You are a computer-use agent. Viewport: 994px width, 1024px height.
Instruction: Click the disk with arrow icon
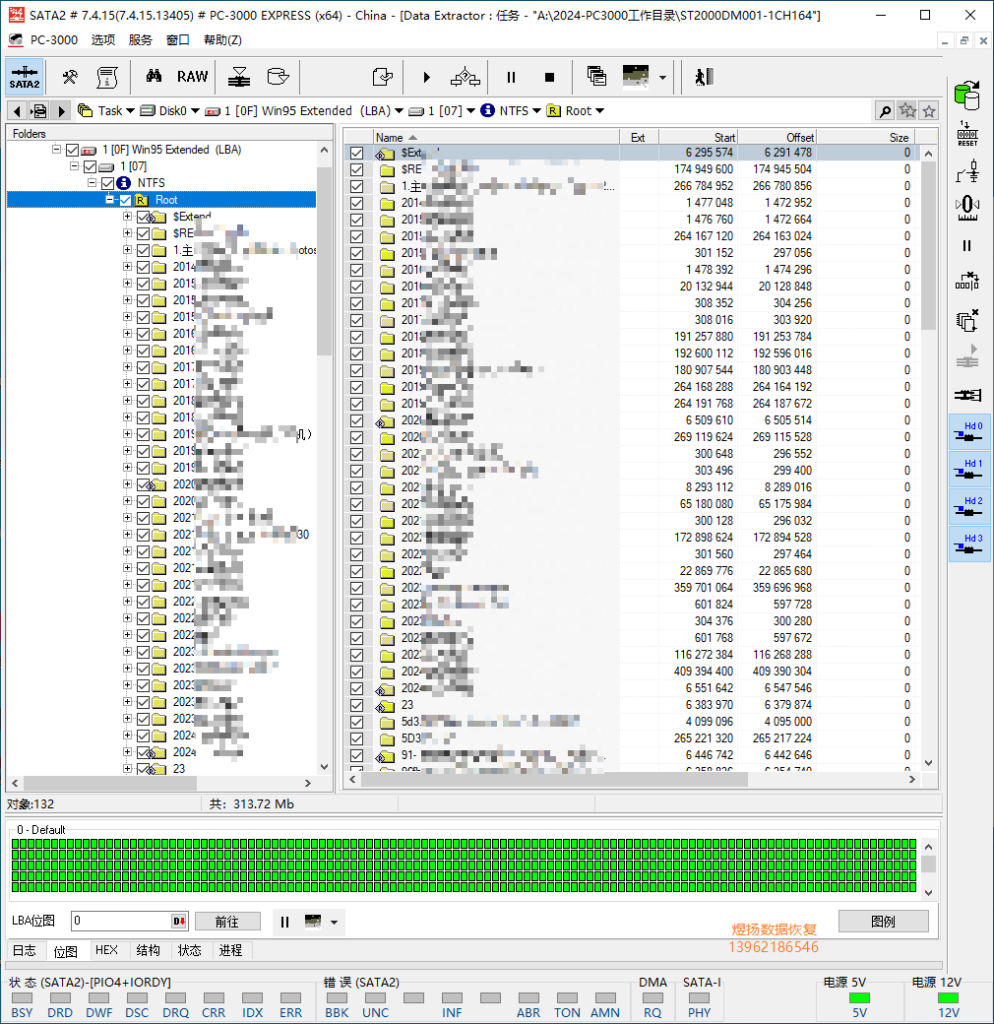278,77
